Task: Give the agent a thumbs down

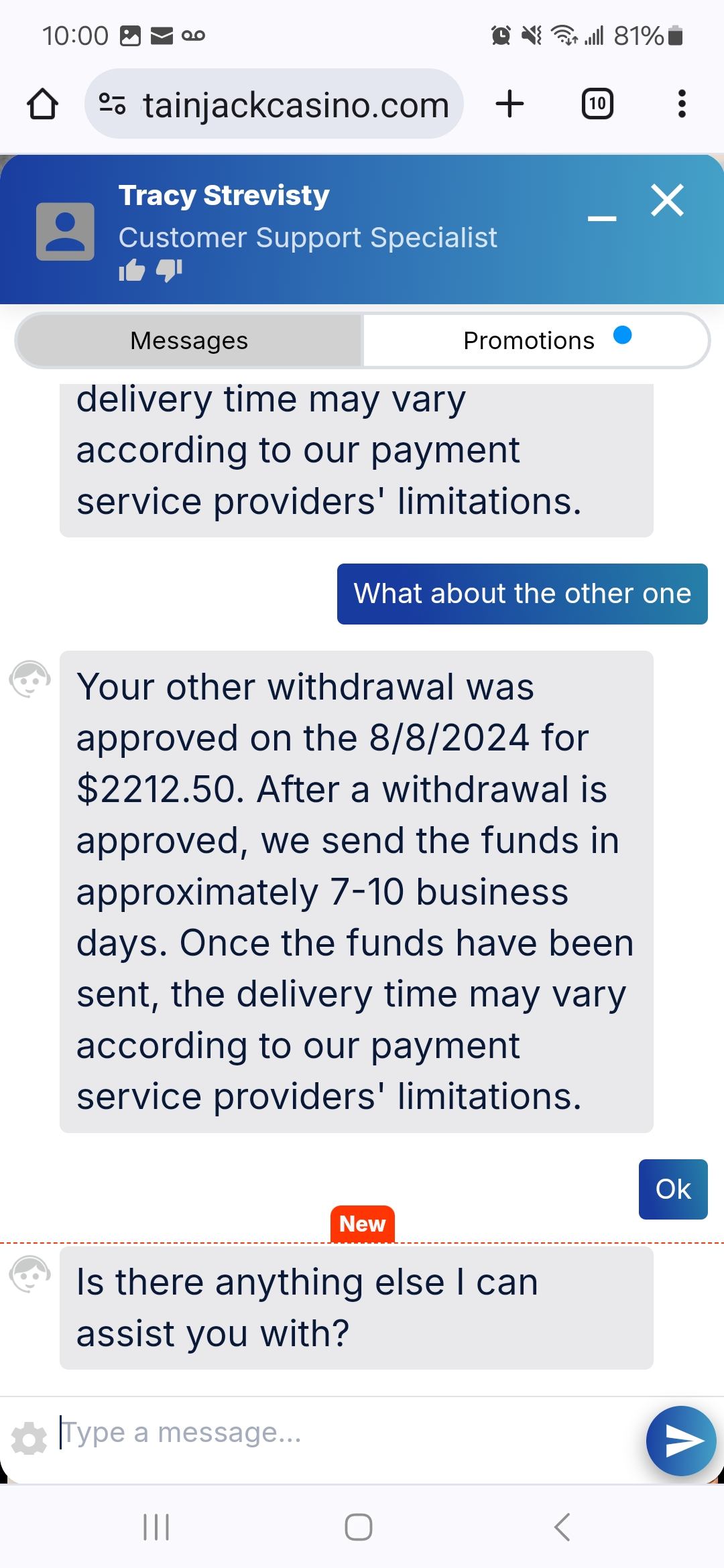Action: tap(169, 270)
